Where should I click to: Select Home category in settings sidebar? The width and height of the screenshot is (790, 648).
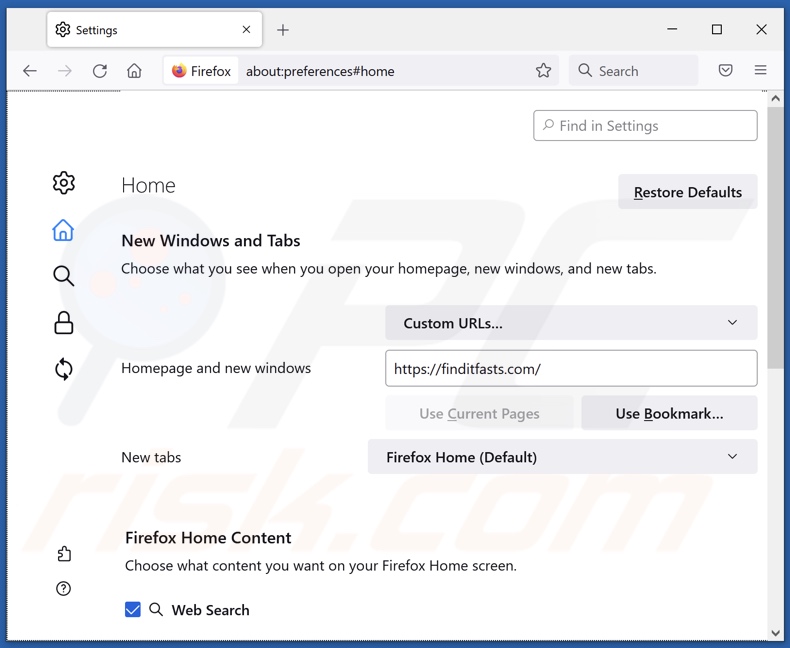tap(63, 230)
